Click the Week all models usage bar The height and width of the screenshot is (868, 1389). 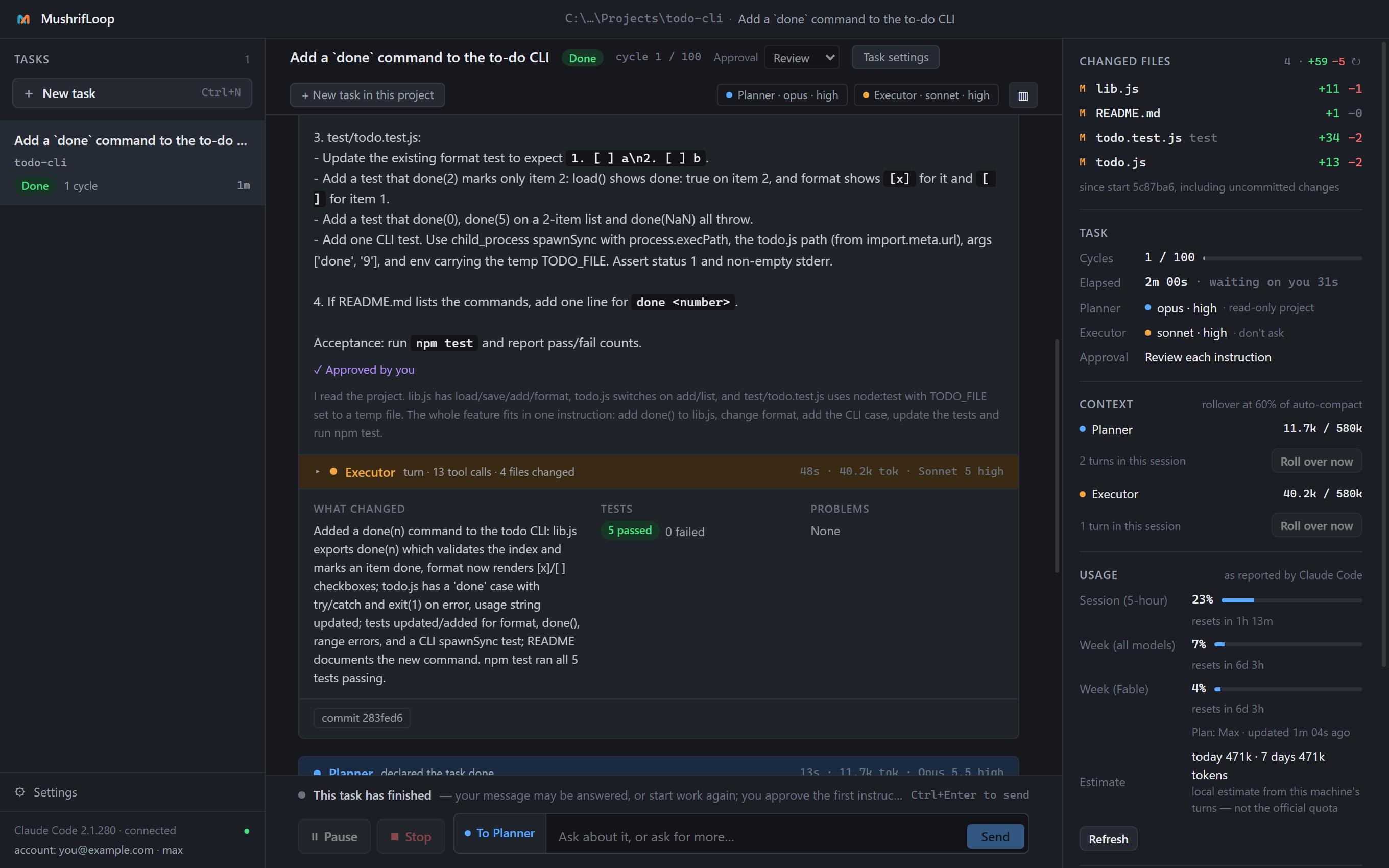(1288, 645)
